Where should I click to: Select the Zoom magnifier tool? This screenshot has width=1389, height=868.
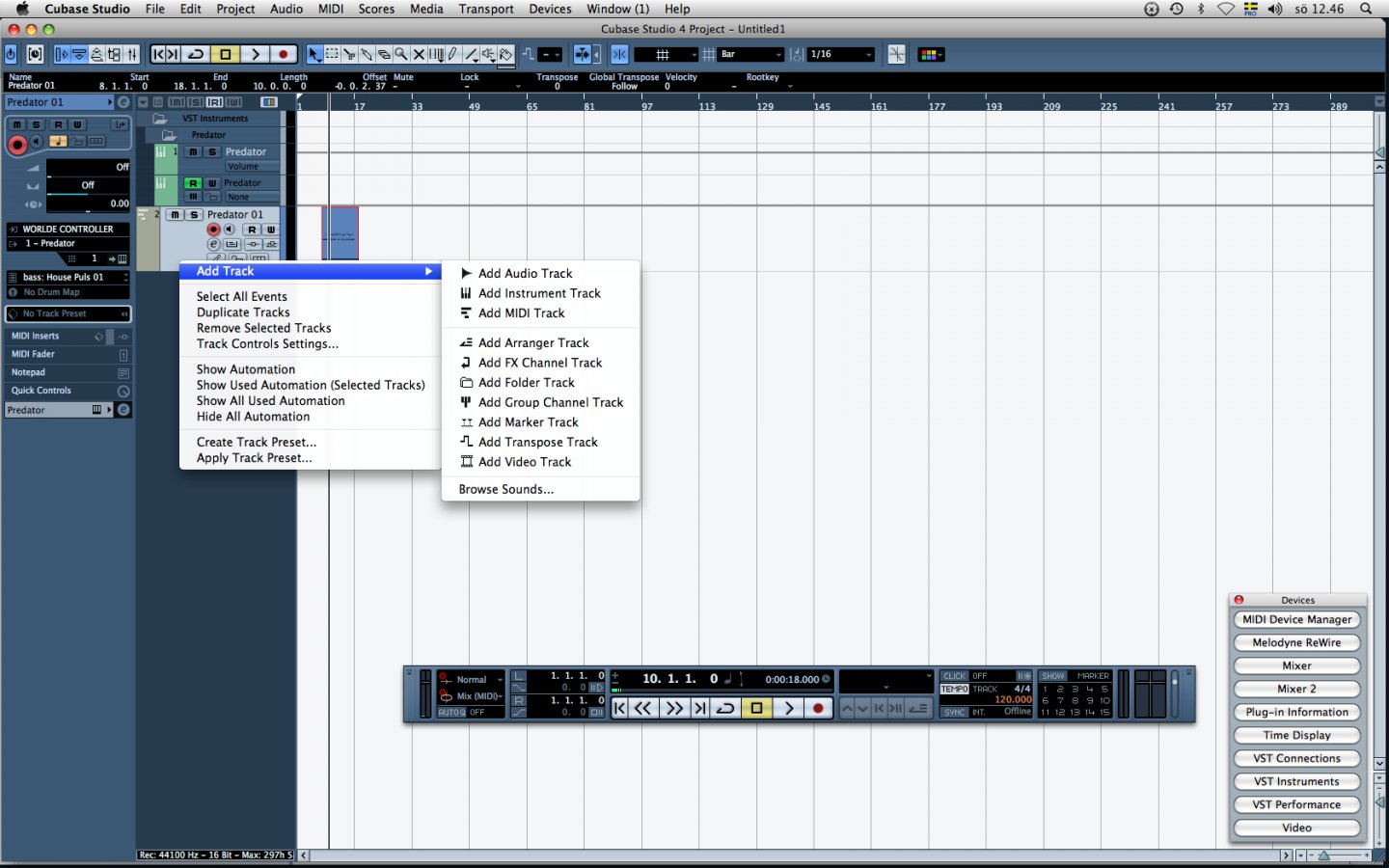click(400, 55)
